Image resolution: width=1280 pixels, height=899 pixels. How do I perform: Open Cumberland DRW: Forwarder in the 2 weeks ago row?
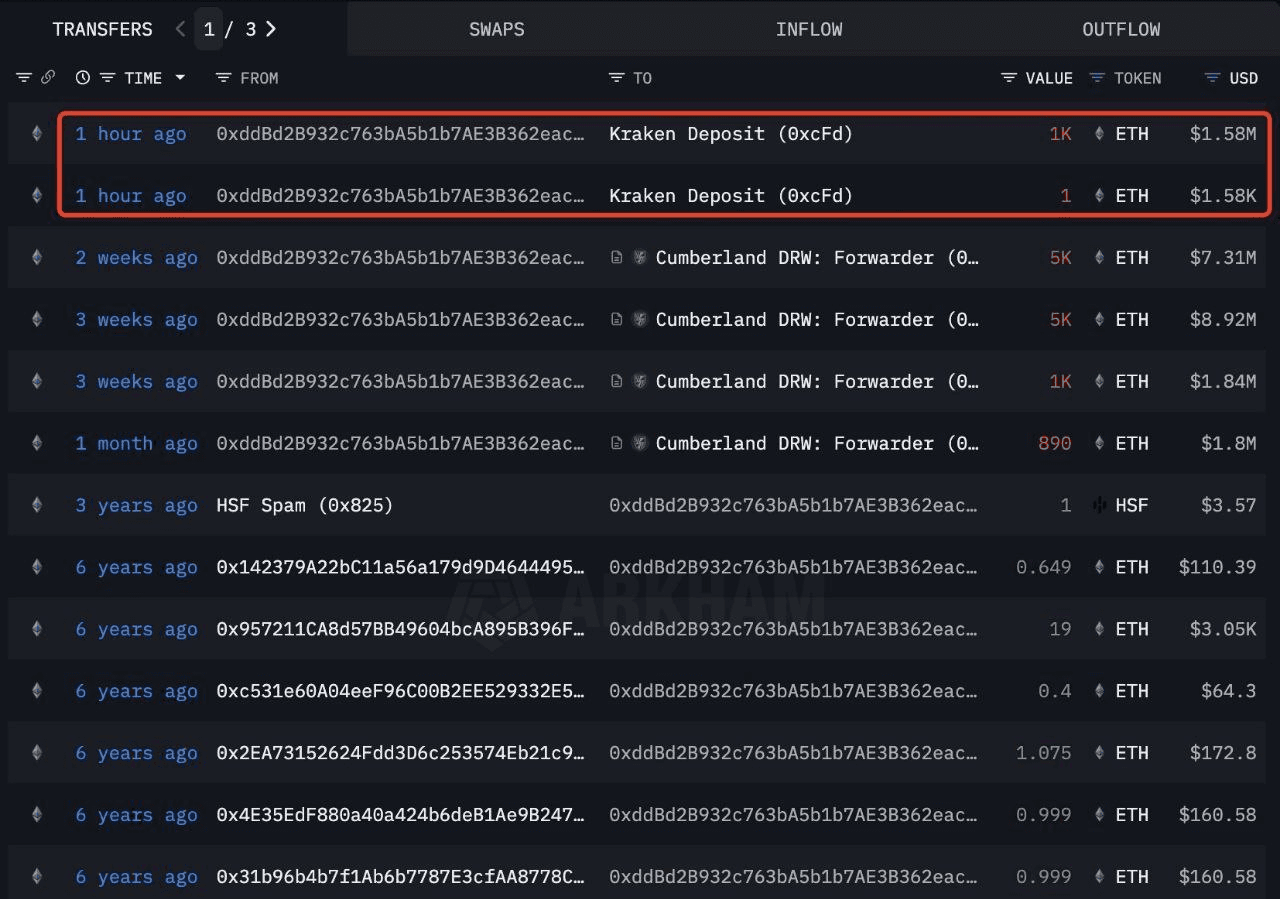tap(817, 257)
